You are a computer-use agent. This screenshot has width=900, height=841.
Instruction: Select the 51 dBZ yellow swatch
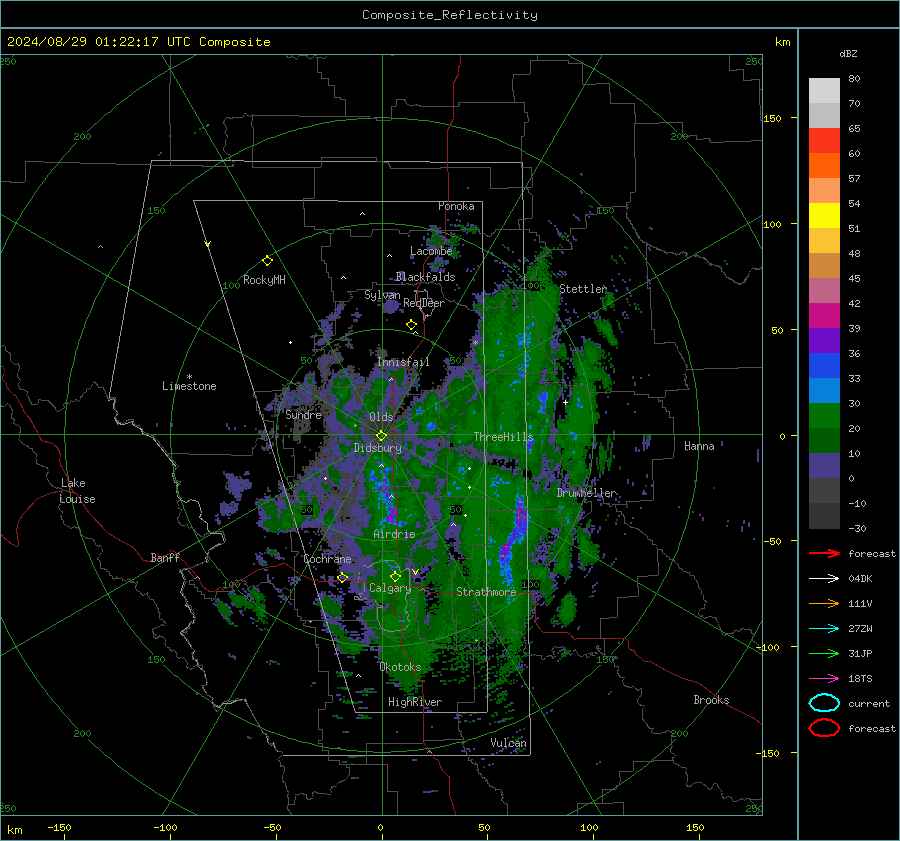(824, 216)
